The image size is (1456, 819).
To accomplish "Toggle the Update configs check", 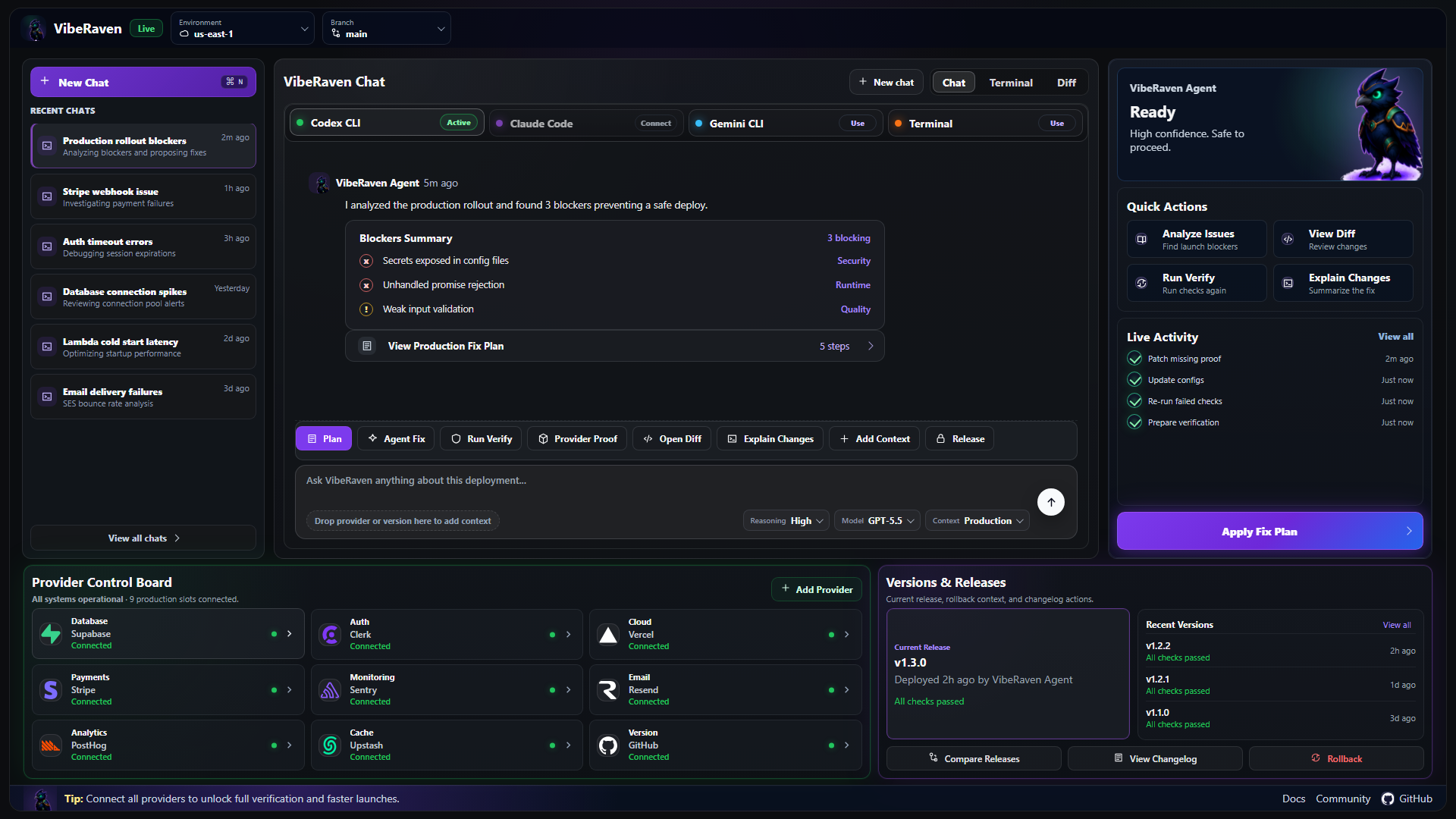I will [1134, 380].
